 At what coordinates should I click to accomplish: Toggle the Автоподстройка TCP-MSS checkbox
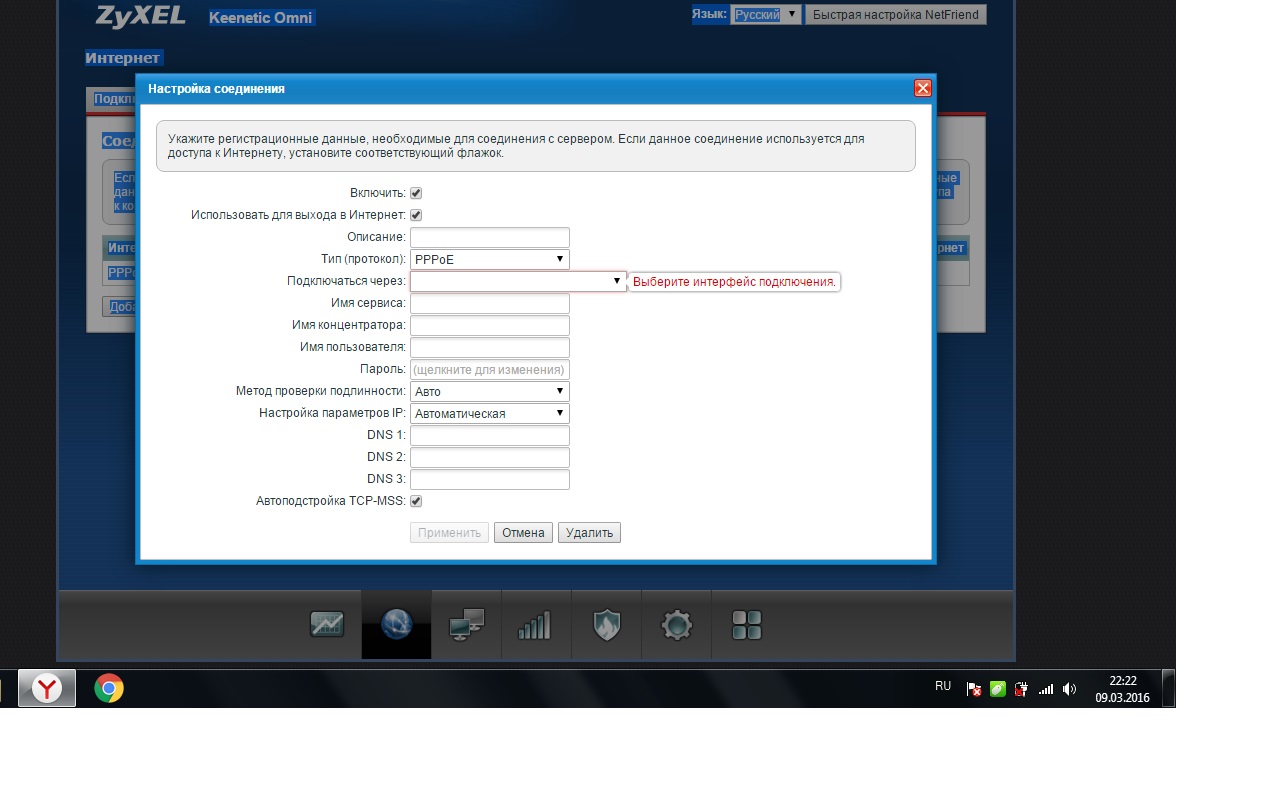416,501
